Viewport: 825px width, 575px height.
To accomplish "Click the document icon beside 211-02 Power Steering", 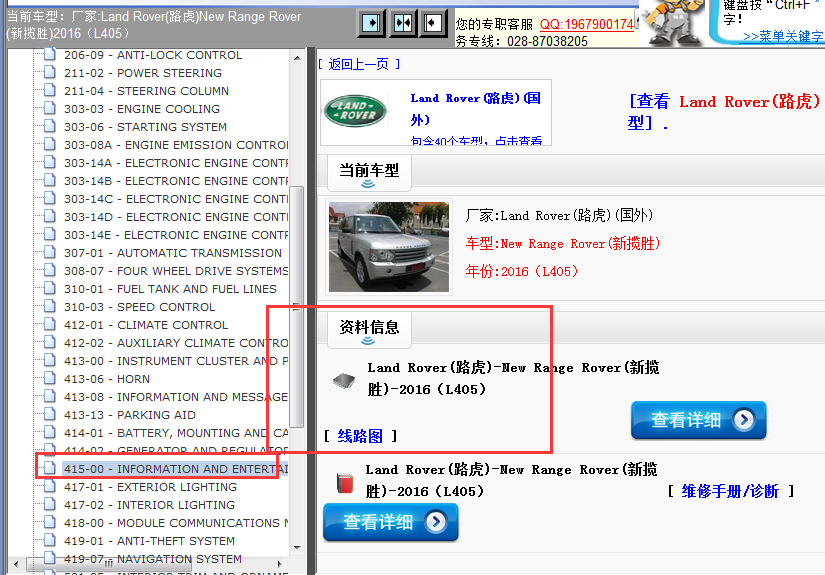I will pyautogui.click(x=50, y=73).
